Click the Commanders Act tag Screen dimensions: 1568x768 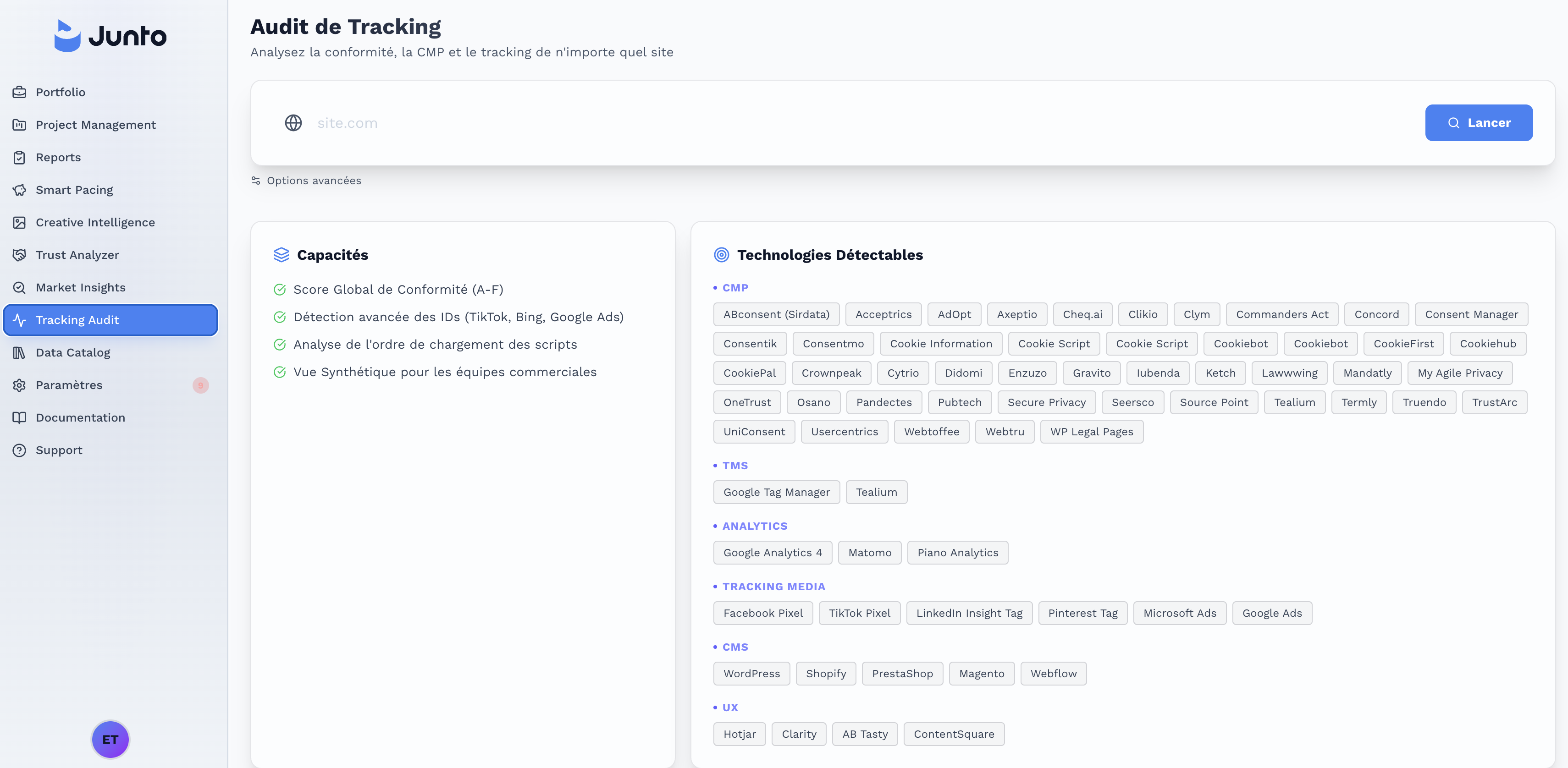coord(1282,315)
